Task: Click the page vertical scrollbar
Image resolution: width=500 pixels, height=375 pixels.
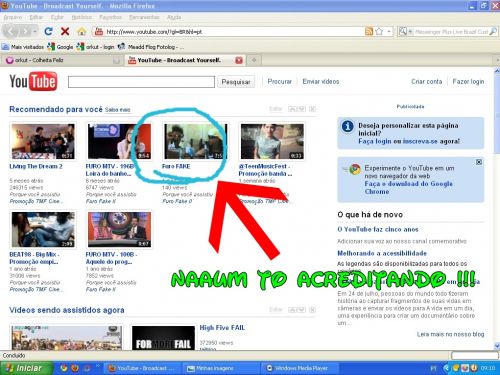Action: point(497,208)
